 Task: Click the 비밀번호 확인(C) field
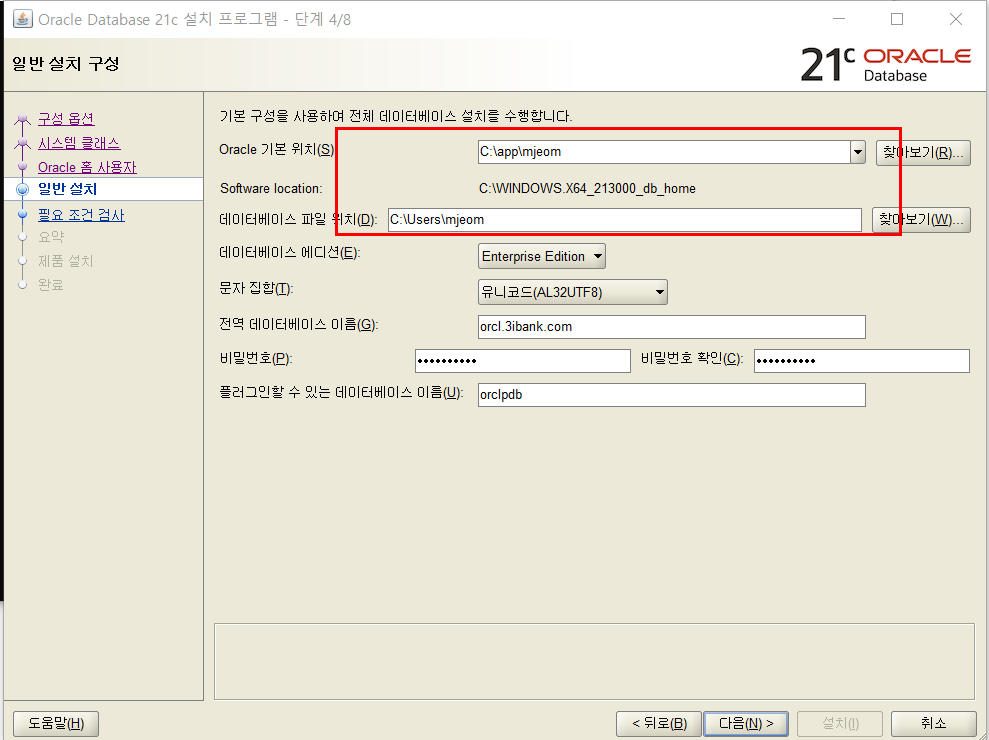click(x=862, y=361)
